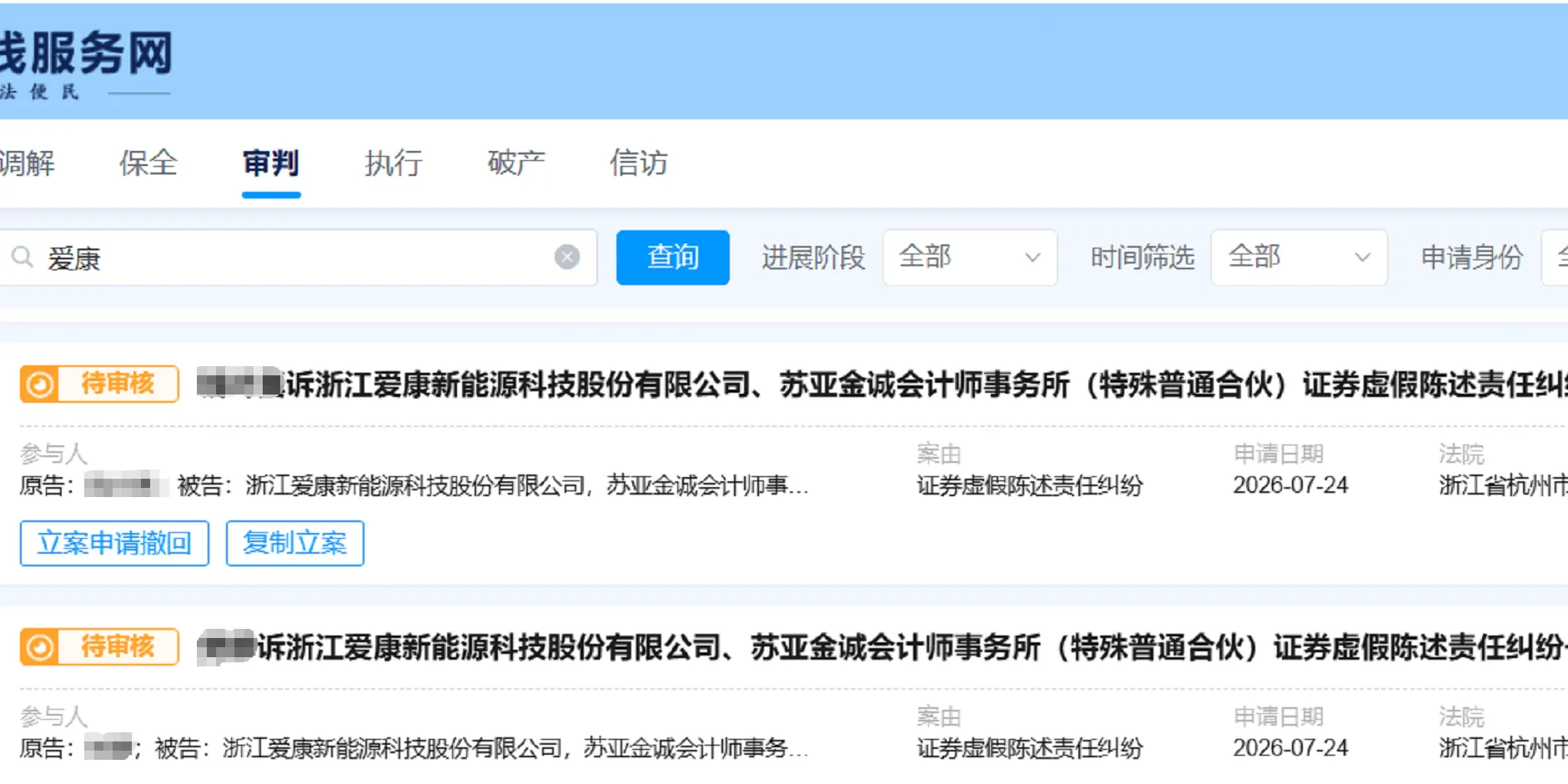The image size is (1568, 784).
Task: Select the 审判 tab
Action: [271, 163]
